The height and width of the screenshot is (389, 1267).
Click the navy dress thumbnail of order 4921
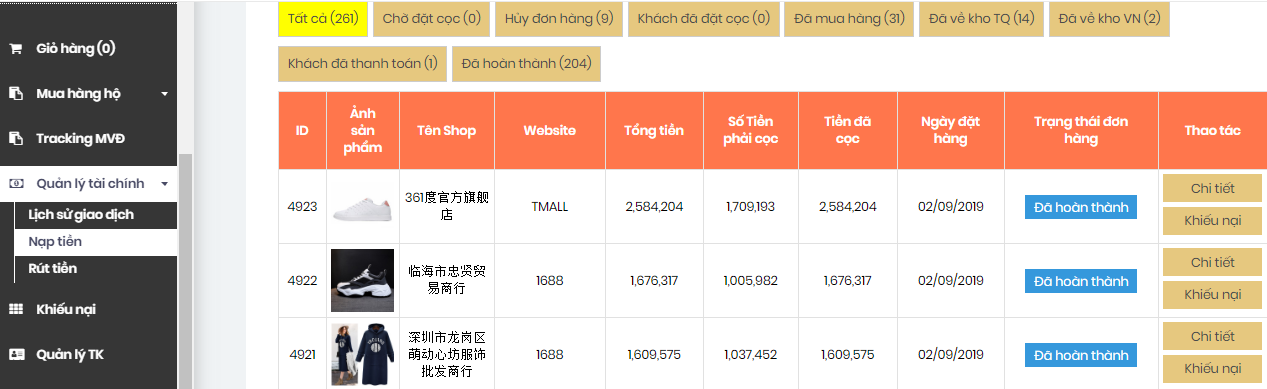363,355
